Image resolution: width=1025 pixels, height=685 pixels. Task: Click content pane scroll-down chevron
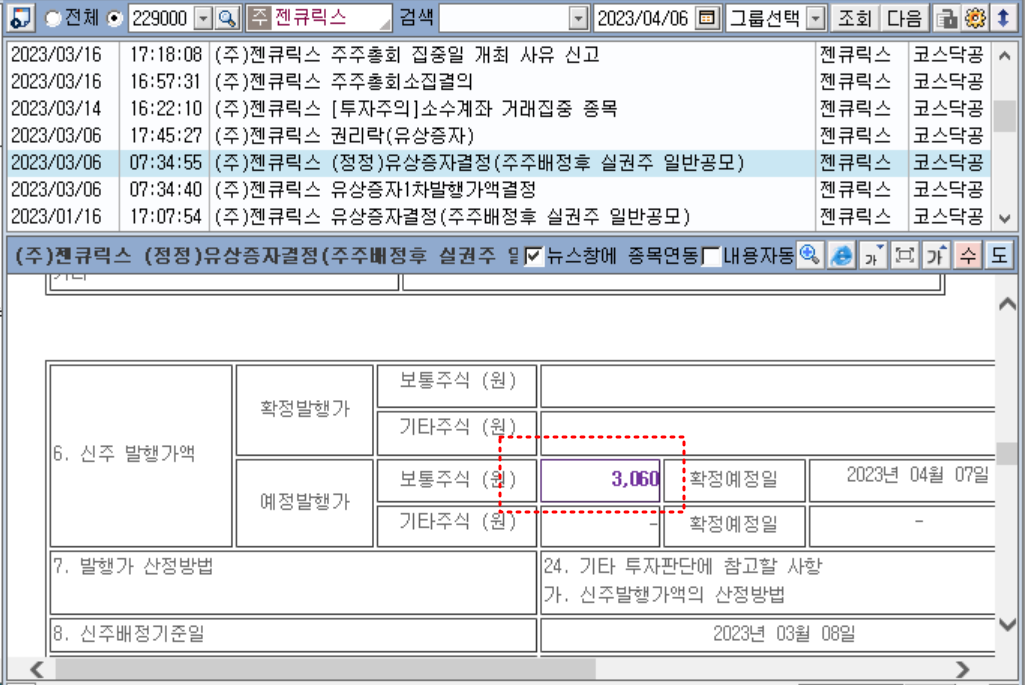tap(1007, 625)
